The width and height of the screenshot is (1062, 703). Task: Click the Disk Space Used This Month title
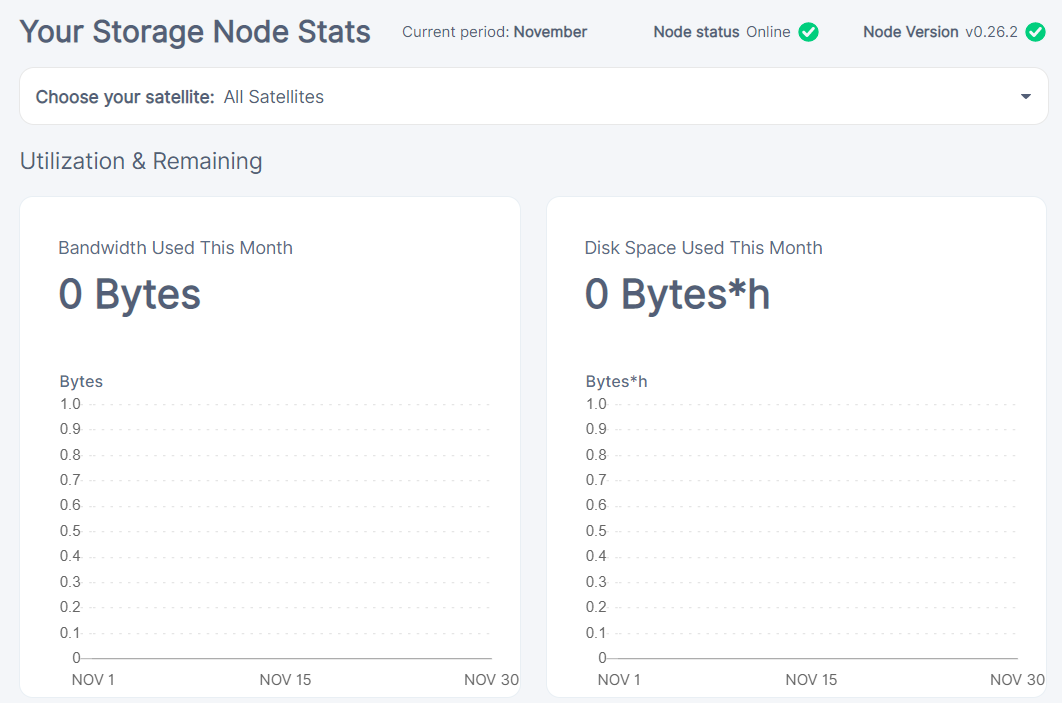(703, 248)
